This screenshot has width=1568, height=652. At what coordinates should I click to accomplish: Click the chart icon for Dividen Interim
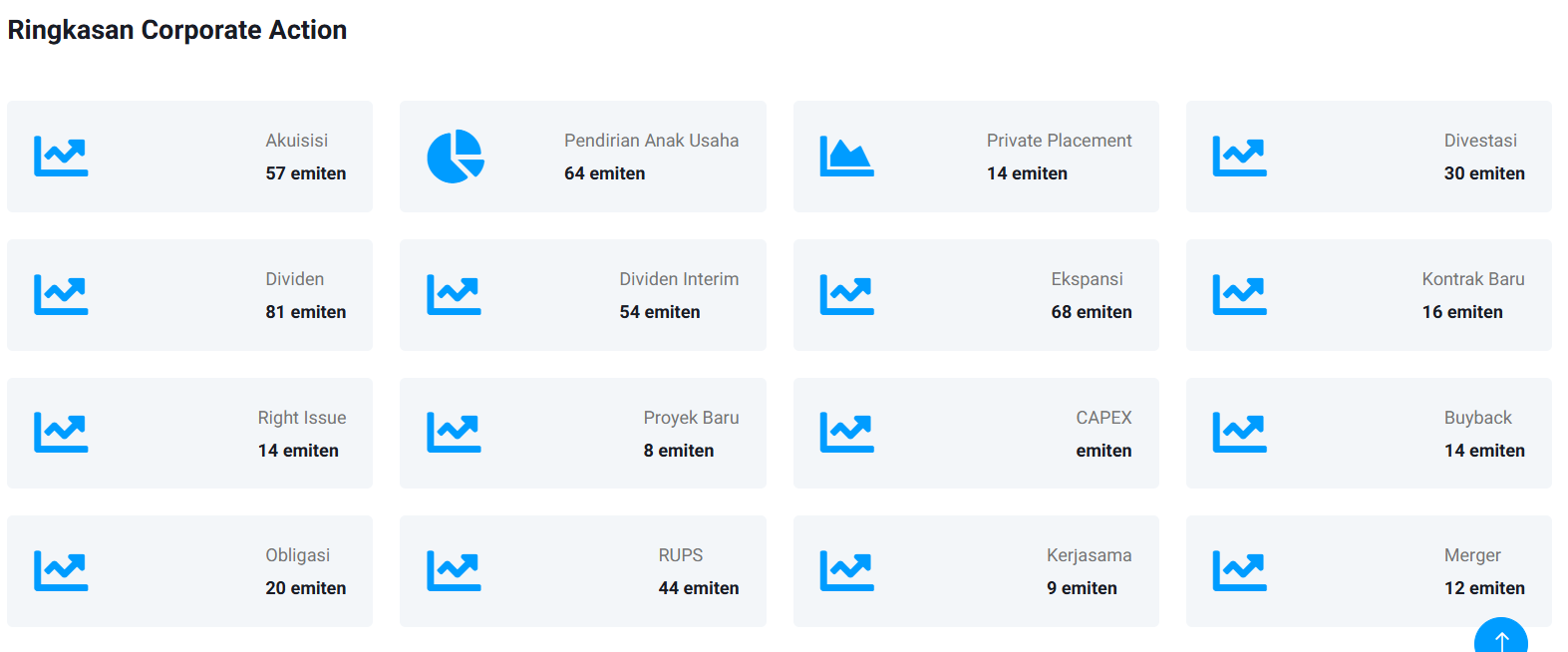(x=454, y=295)
